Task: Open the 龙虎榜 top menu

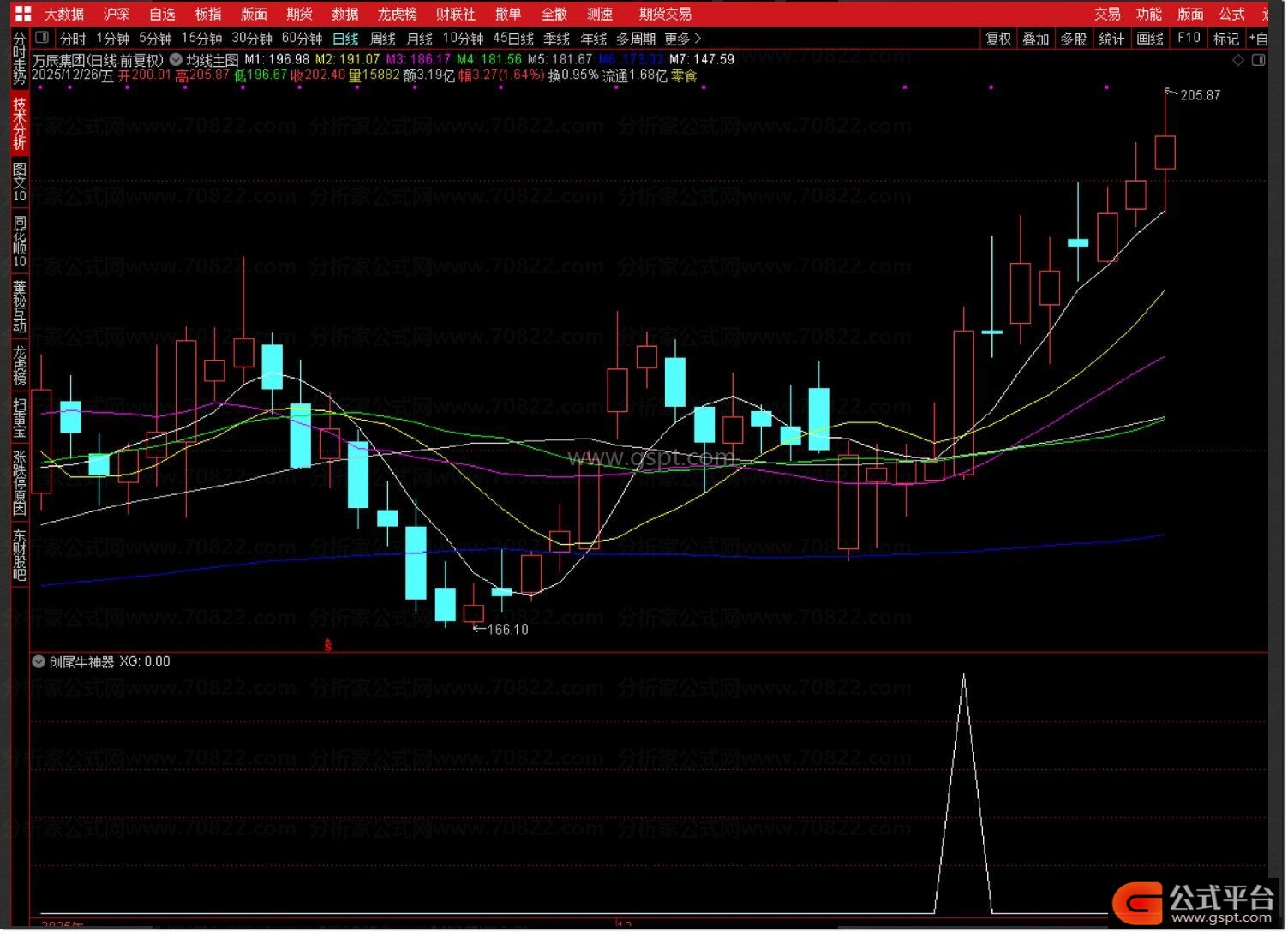Action: pyautogui.click(x=397, y=14)
